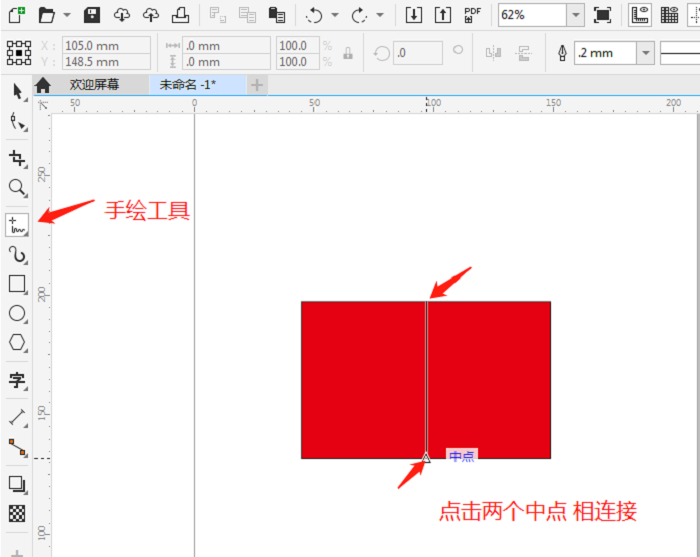Select the Ellipse tool

pyautogui.click(x=17, y=313)
